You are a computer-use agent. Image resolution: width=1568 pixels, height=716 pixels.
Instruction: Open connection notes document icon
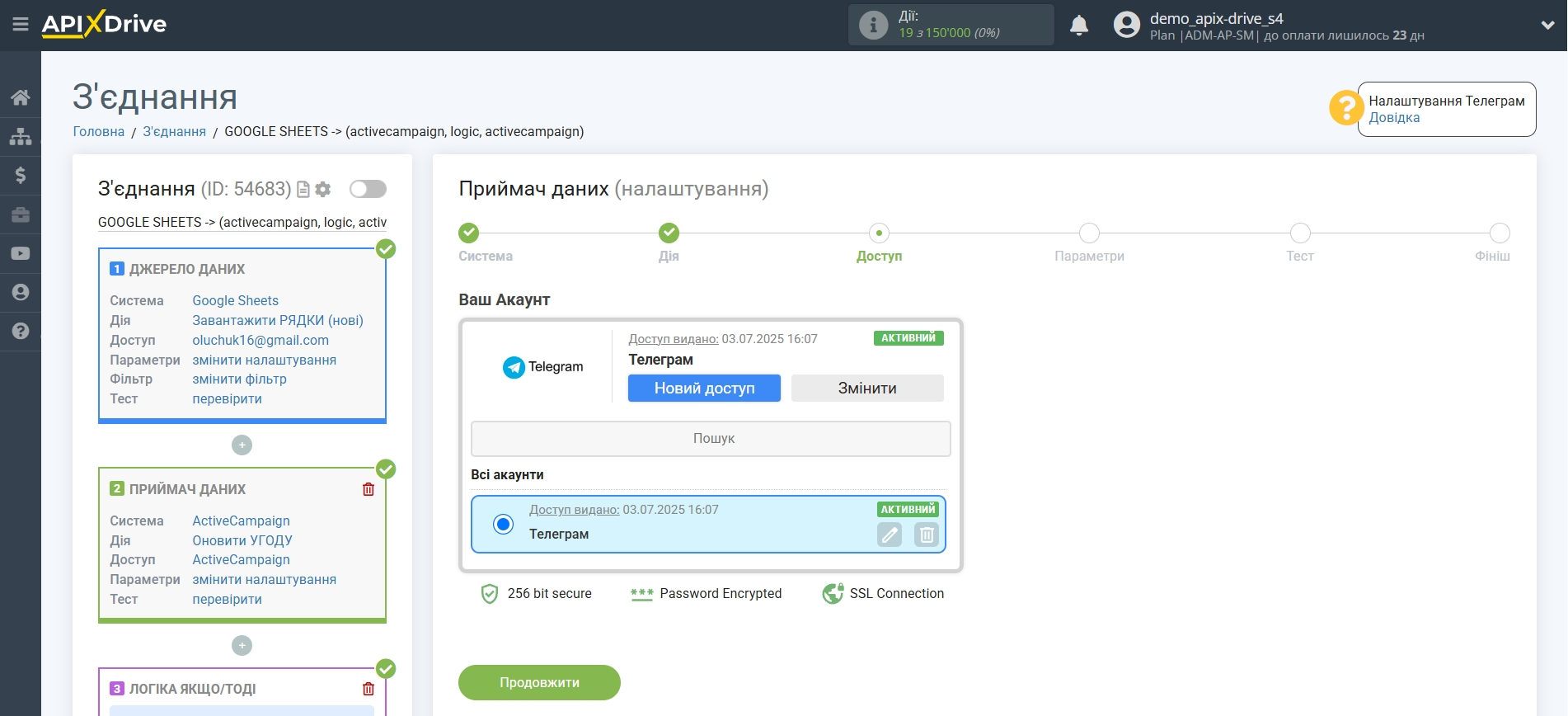click(303, 190)
